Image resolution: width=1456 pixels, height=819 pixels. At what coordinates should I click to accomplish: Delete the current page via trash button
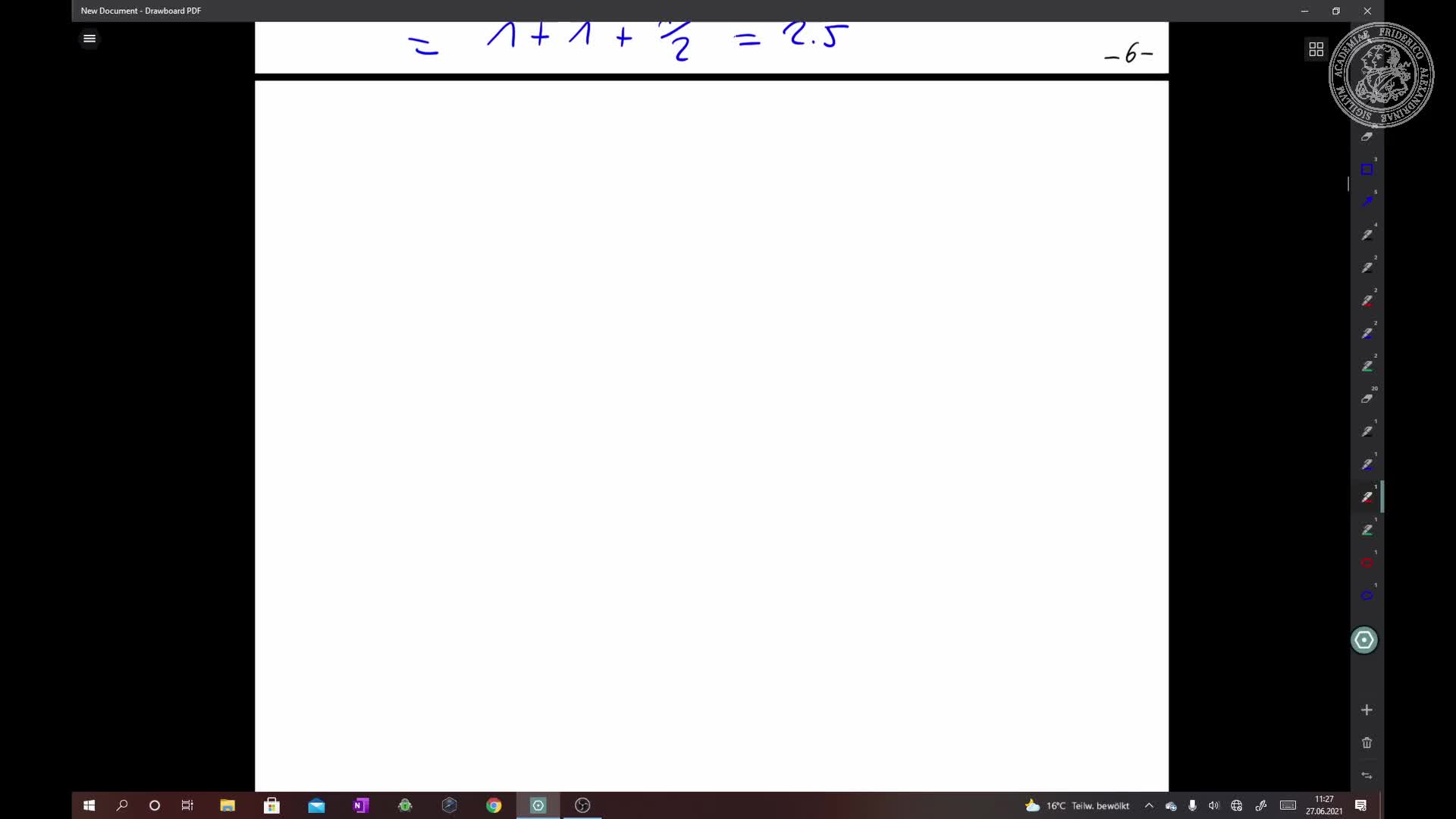tap(1367, 743)
